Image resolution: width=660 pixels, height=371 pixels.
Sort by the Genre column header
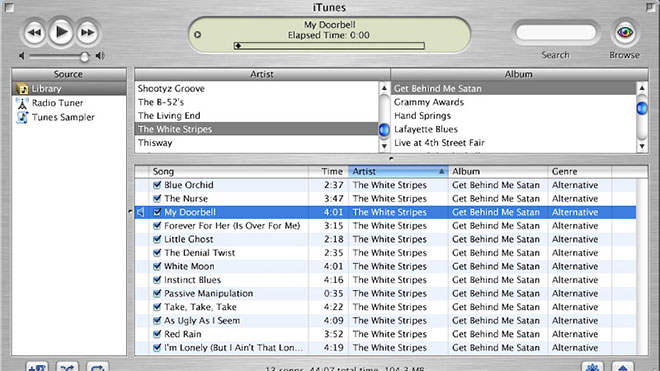580,171
